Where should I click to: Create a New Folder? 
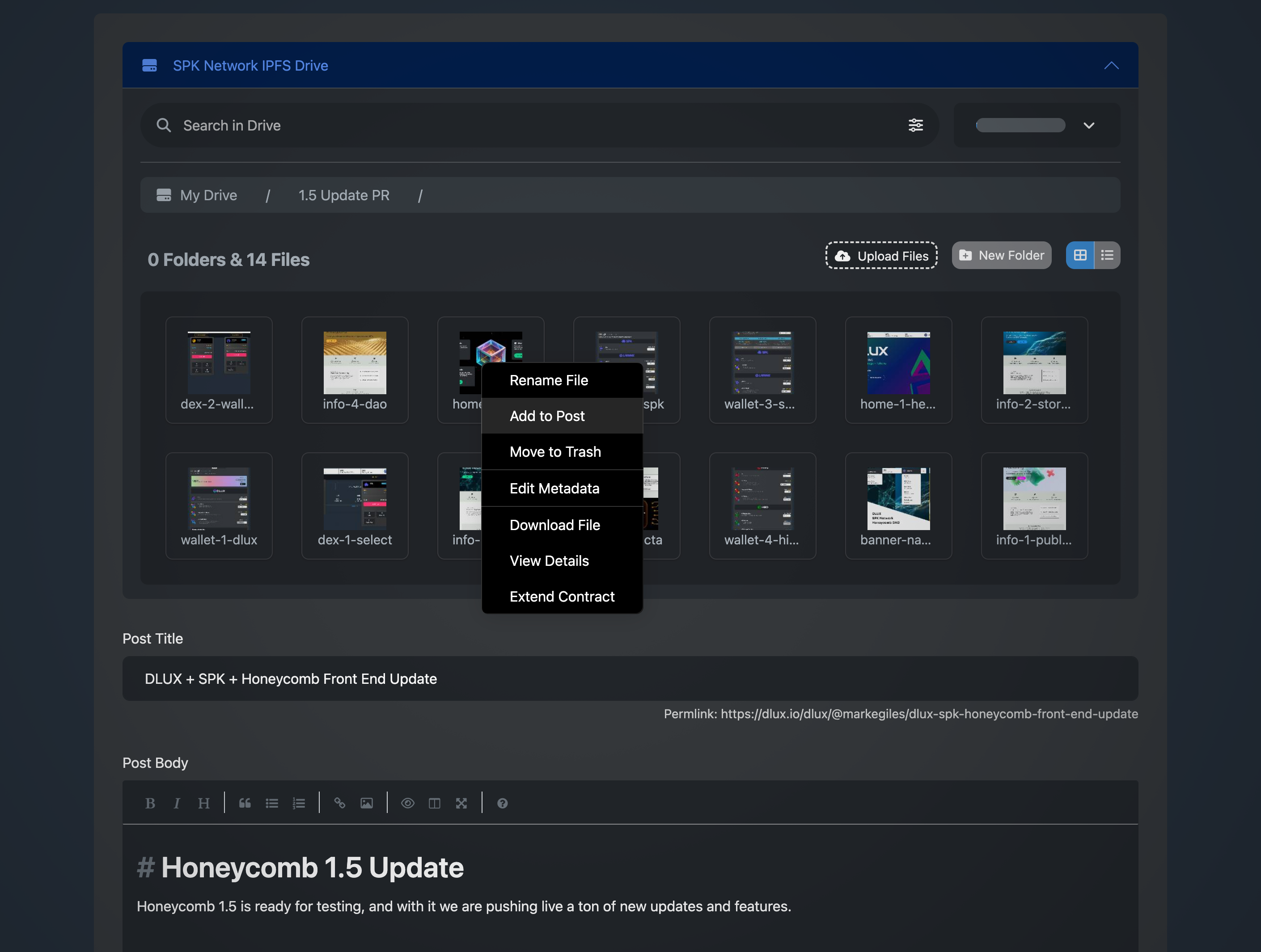1002,256
